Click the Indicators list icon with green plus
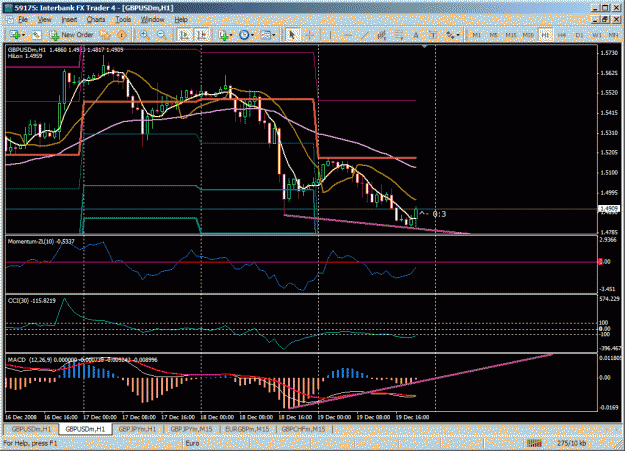The image size is (625, 451). pyautogui.click(x=224, y=35)
